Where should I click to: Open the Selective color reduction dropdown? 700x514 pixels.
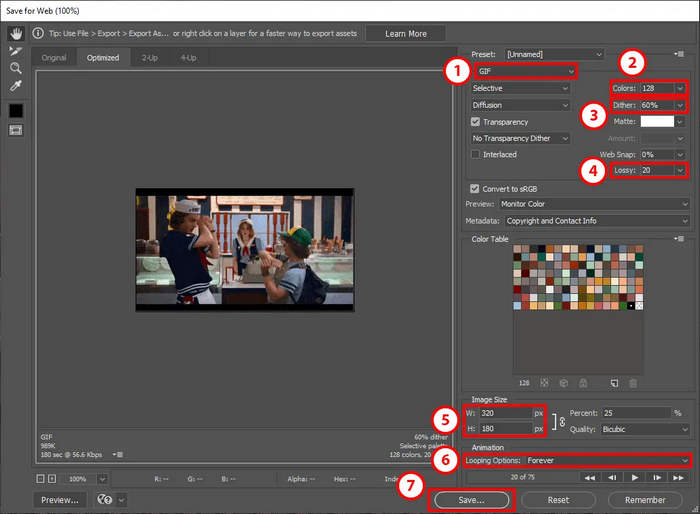[520, 88]
